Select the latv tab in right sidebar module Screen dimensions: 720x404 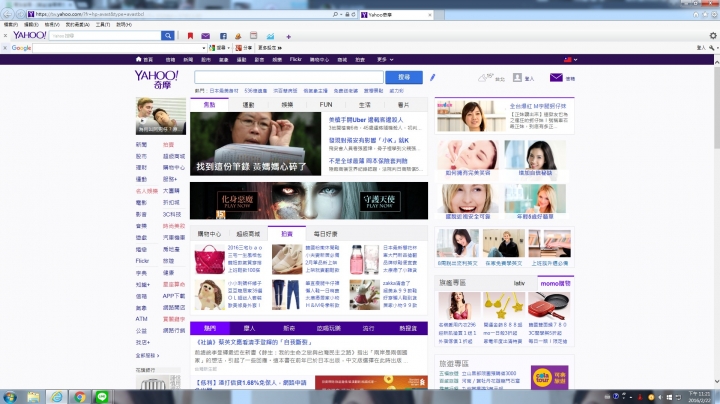tap(519, 283)
